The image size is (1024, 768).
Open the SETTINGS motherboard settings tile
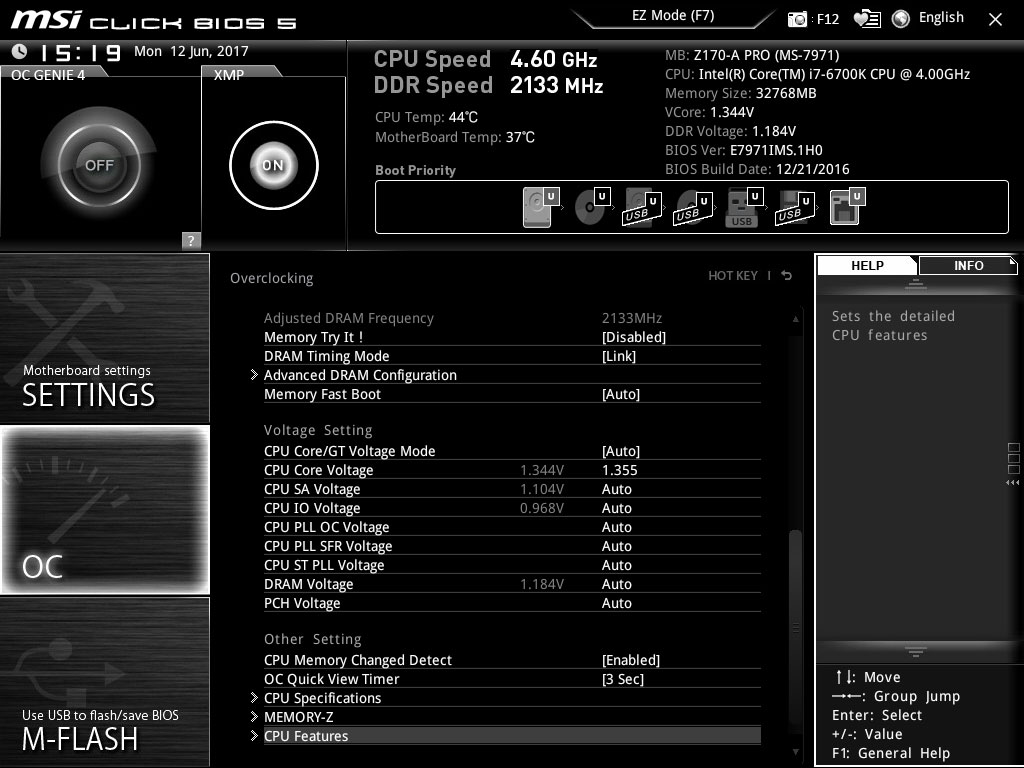105,338
